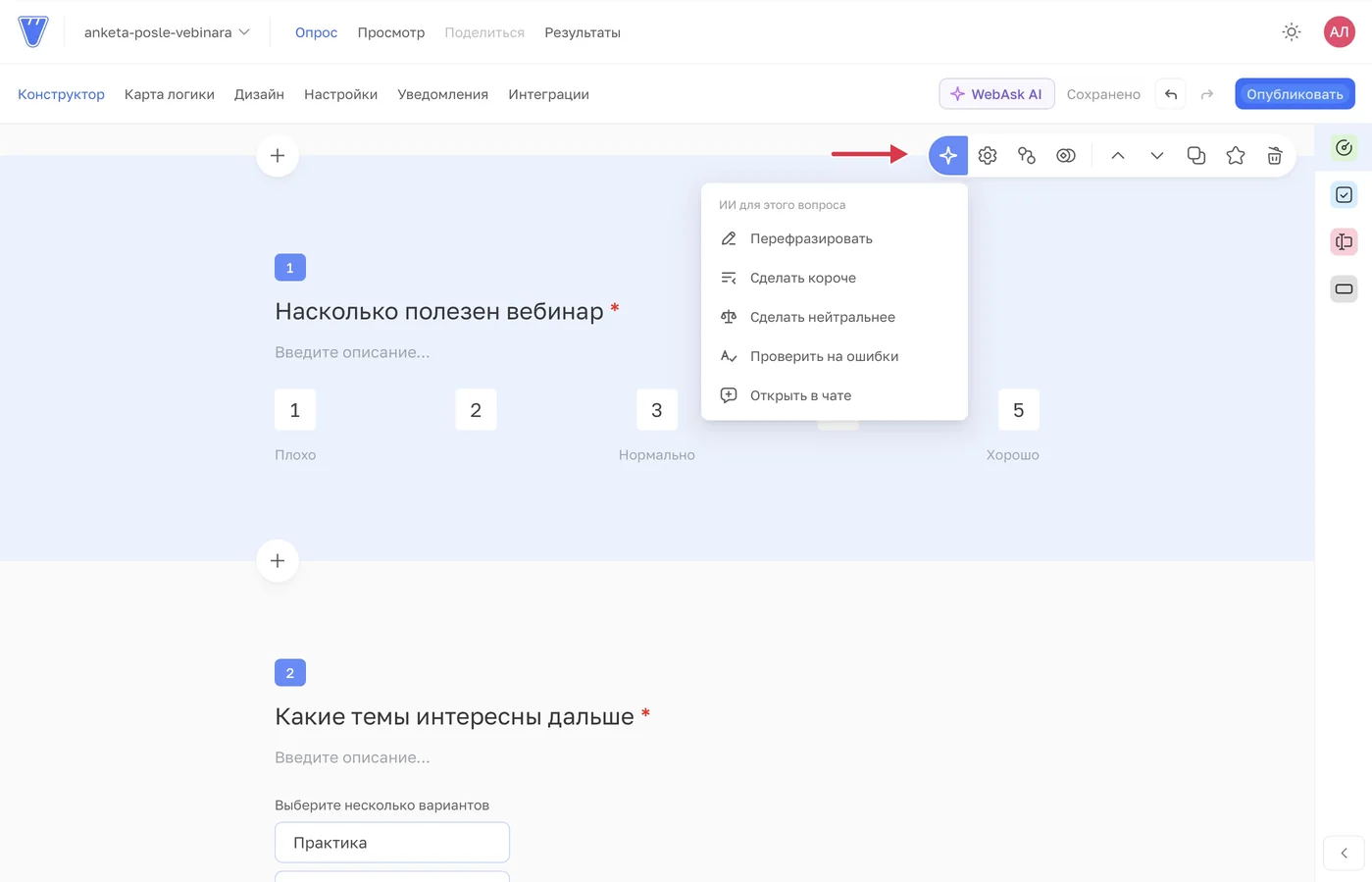The image size is (1372, 882).
Task: Click the Нормально scale label
Action: tap(657, 454)
